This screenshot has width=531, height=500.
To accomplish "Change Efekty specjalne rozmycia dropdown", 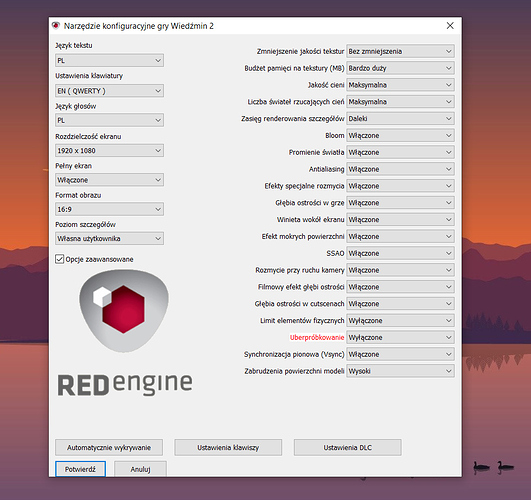I will (x=400, y=186).
